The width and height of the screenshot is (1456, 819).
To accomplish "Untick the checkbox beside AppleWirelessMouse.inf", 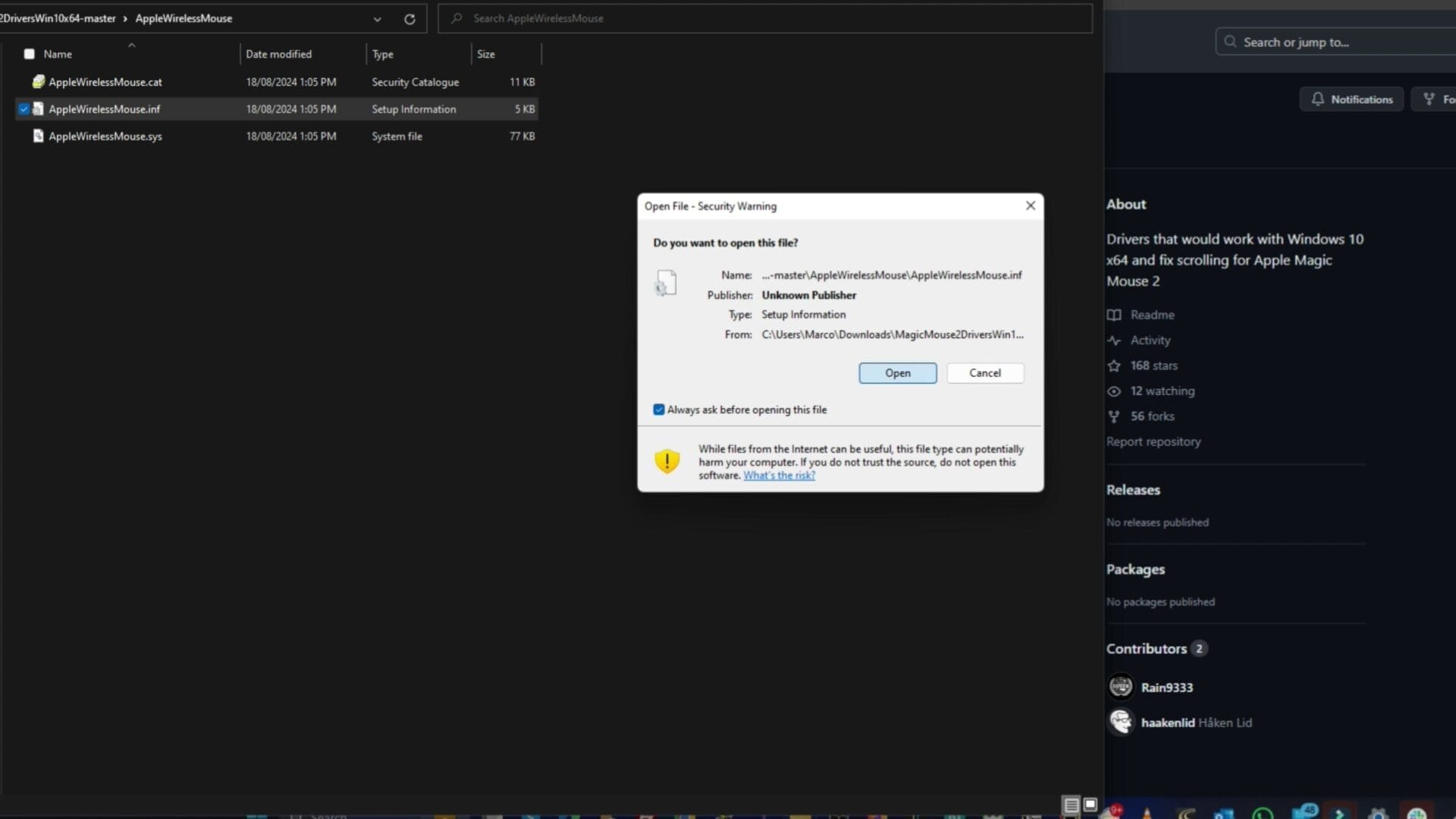I will click(24, 108).
